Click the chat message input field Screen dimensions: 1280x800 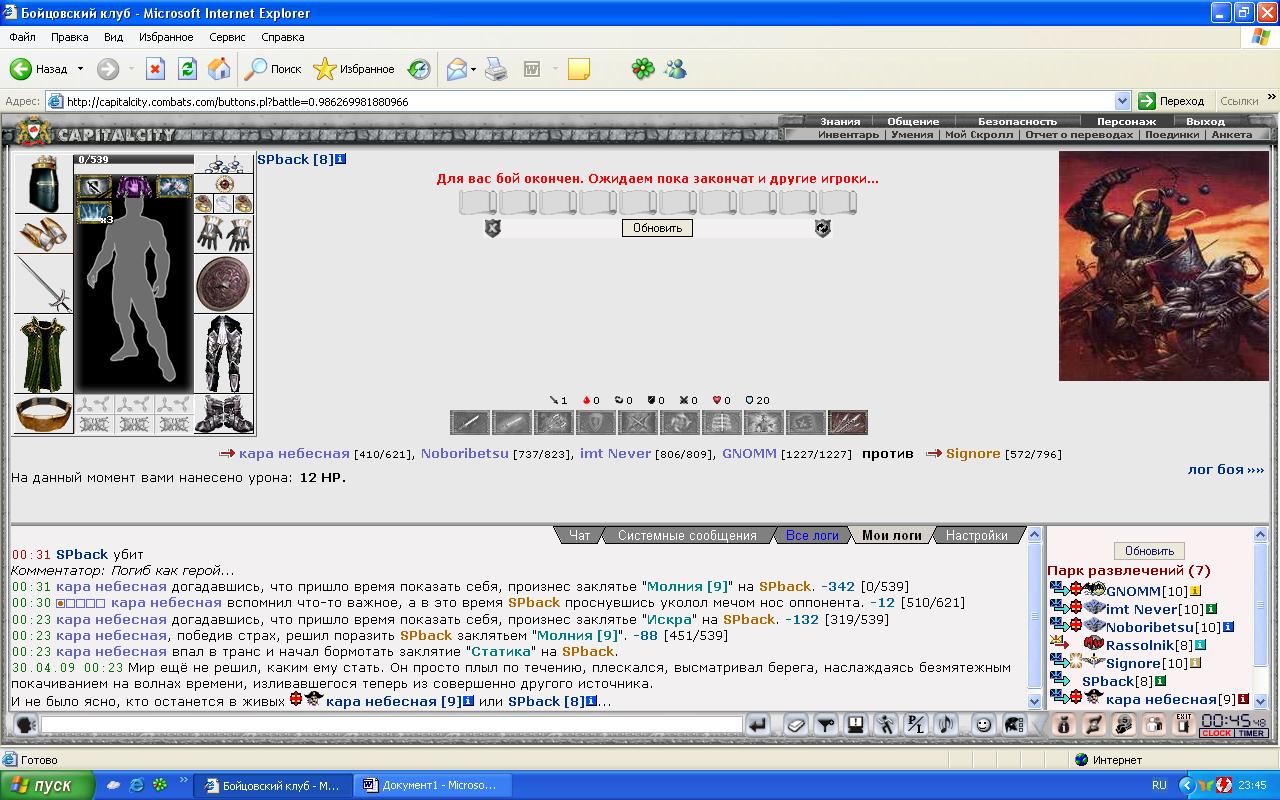click(392, 725)
